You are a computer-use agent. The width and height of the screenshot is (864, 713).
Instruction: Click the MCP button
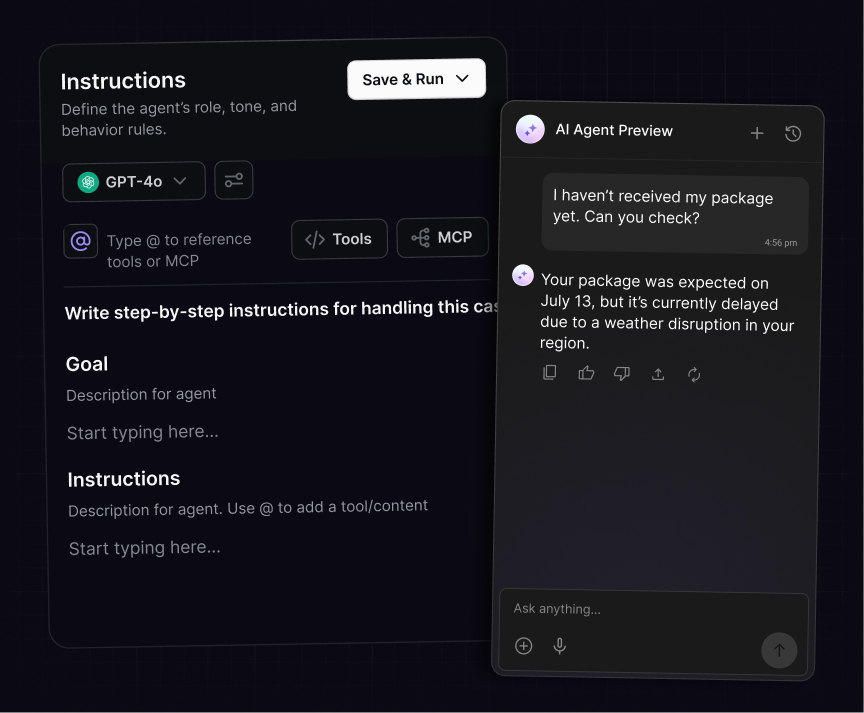442,238
